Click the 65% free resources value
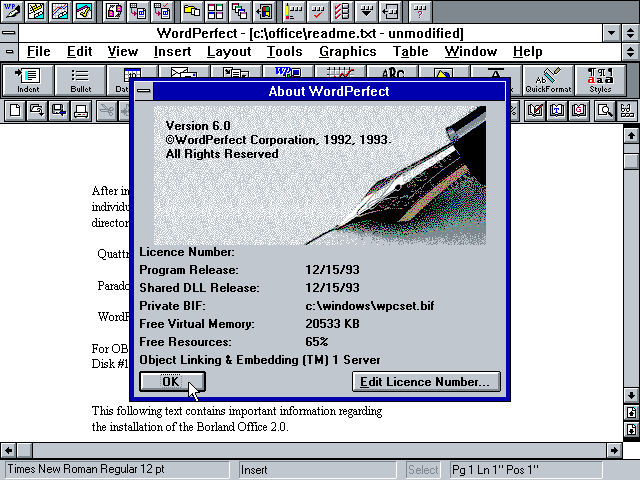Screen dimensions: 640x480 pos(317,342)
